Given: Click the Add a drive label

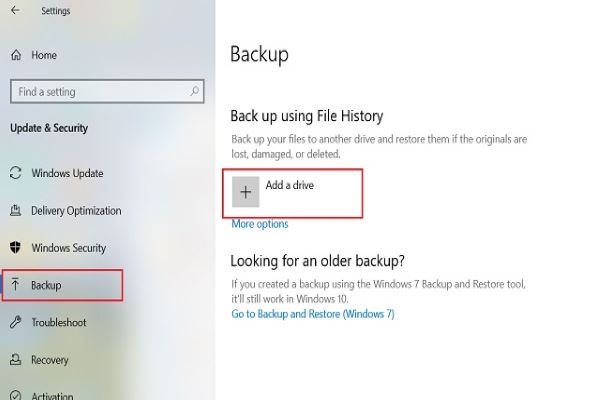Looking at the screenshot, I should click(x=290, y=185).
